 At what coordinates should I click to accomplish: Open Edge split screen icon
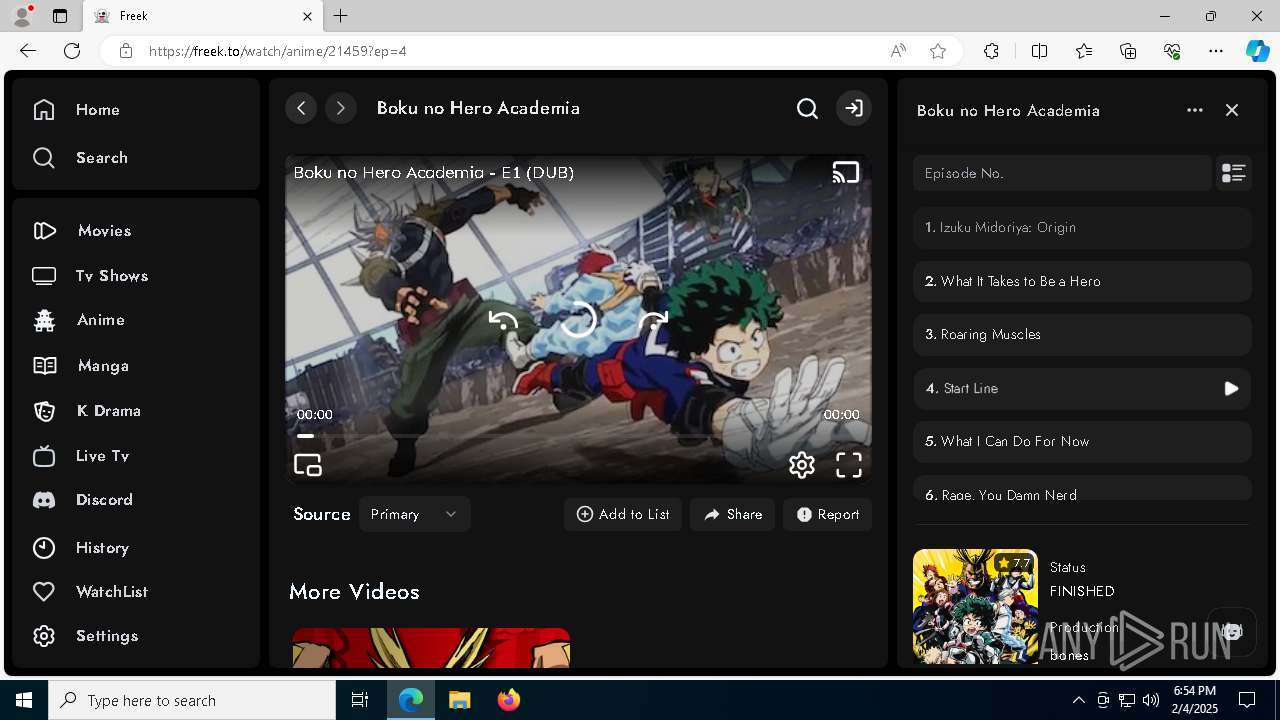point(1039,51)
